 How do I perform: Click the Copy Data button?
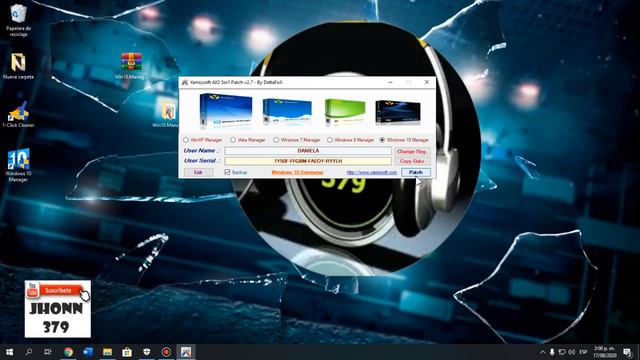coord(412,161)
